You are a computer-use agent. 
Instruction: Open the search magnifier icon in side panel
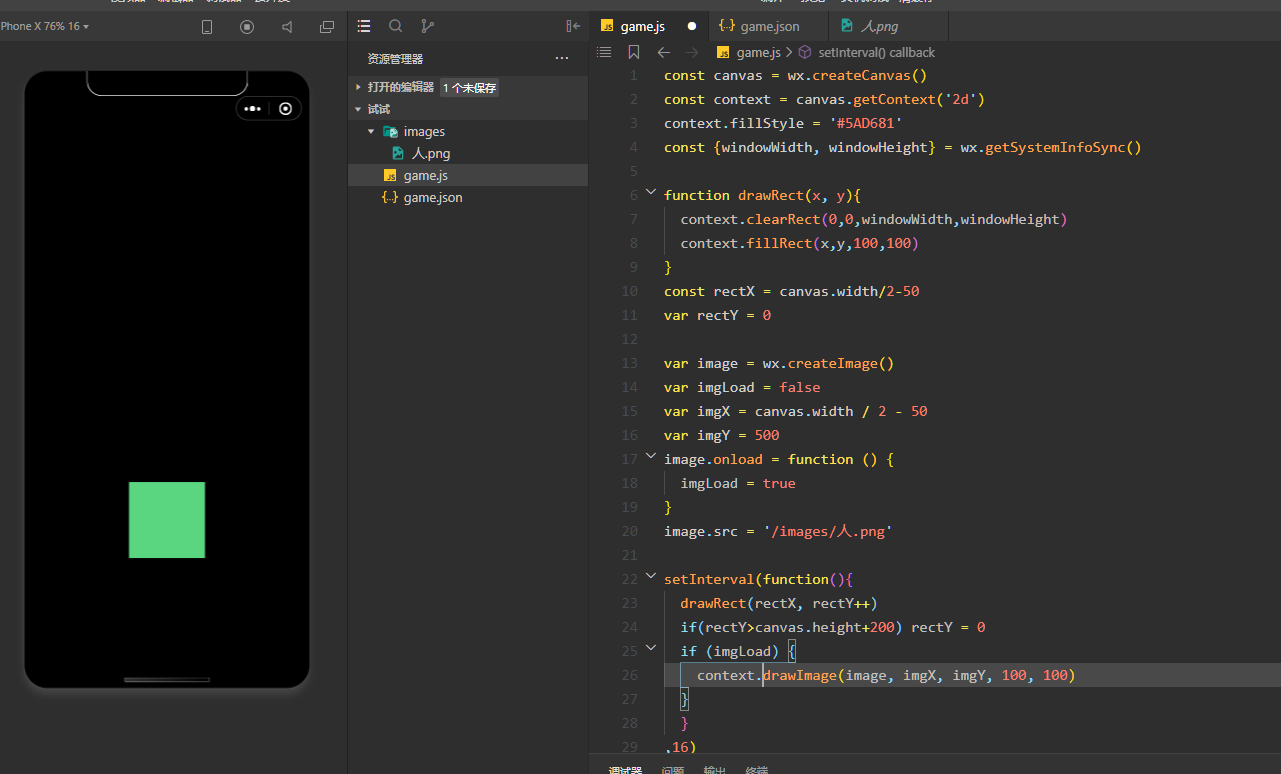click(396, 26)
